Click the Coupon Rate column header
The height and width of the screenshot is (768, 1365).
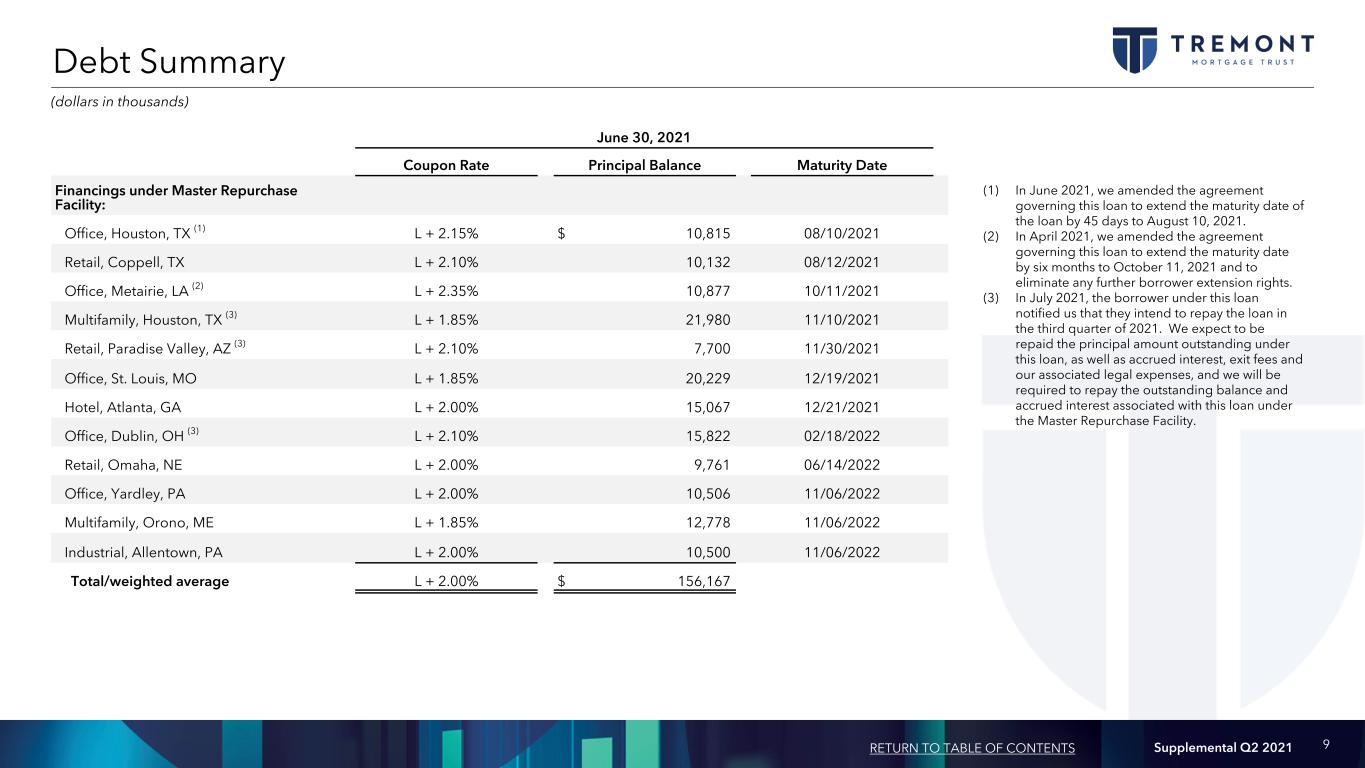445,165
